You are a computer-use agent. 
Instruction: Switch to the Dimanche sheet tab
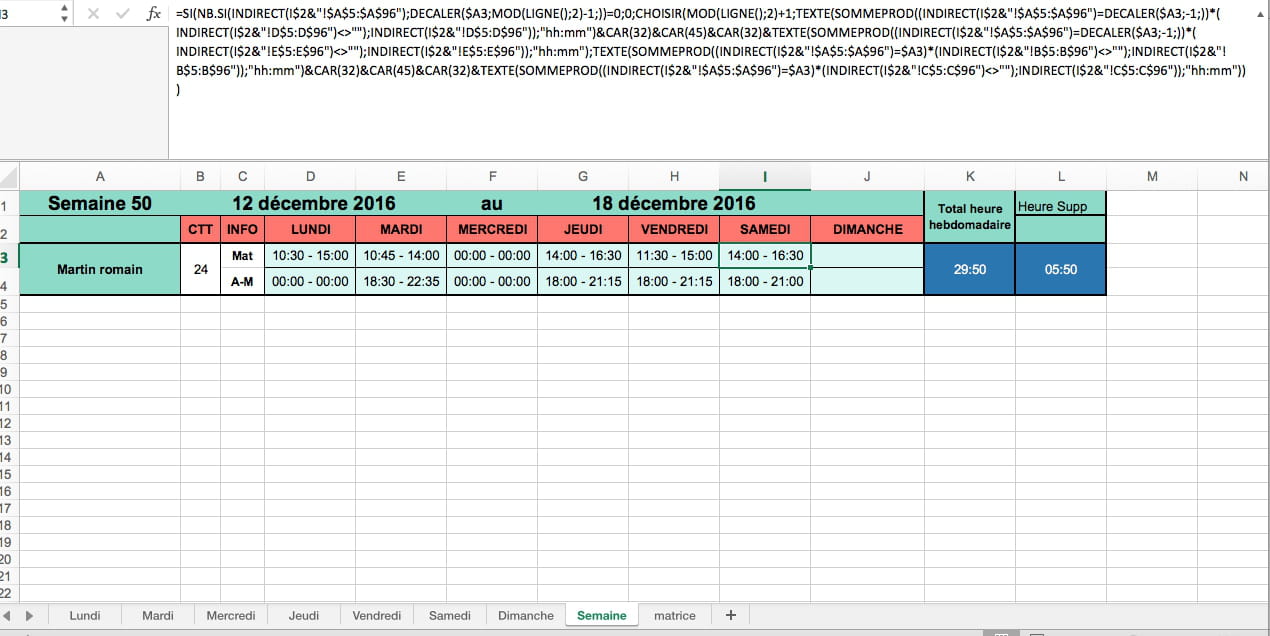526,615
